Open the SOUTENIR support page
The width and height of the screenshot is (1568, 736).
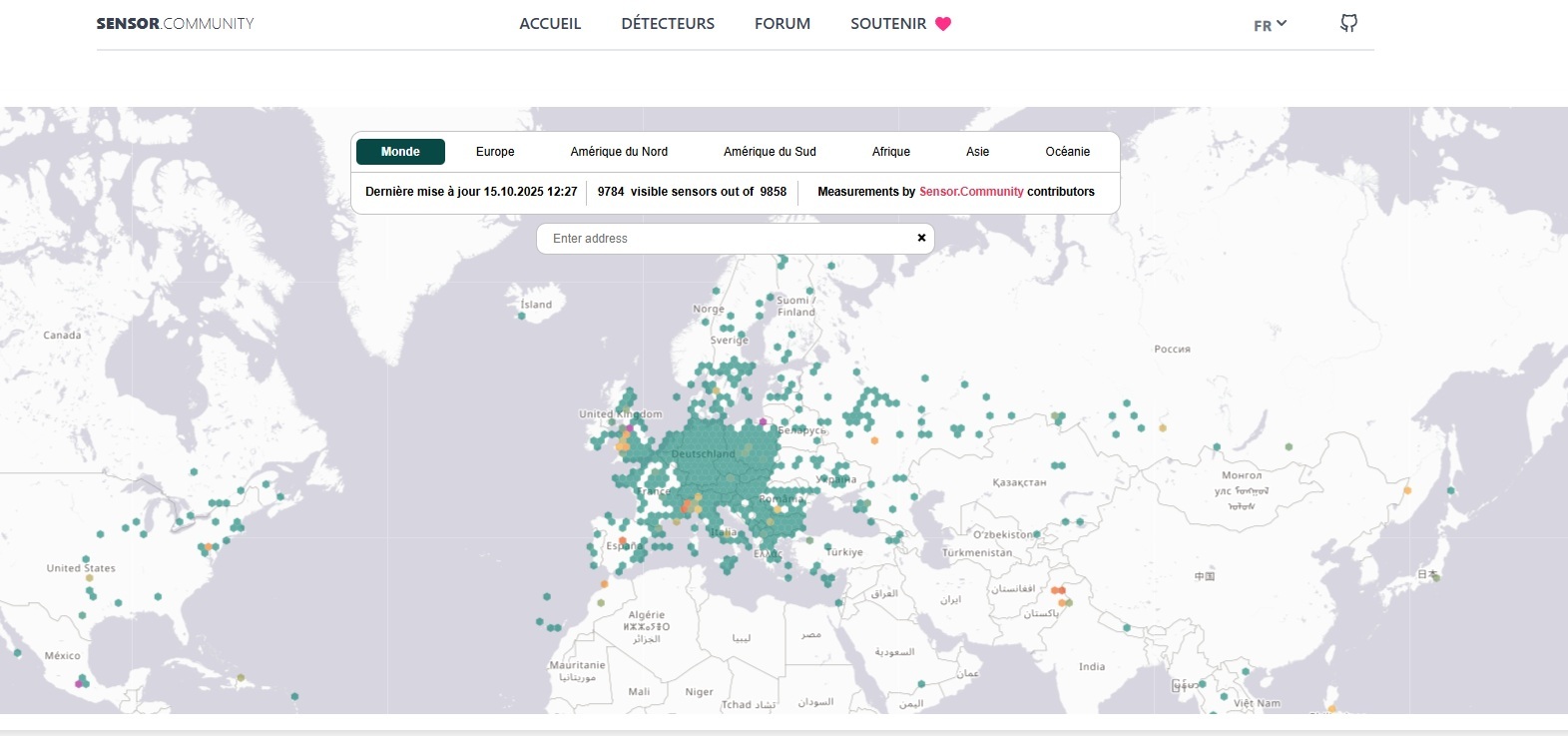click(x=887, y=24)
